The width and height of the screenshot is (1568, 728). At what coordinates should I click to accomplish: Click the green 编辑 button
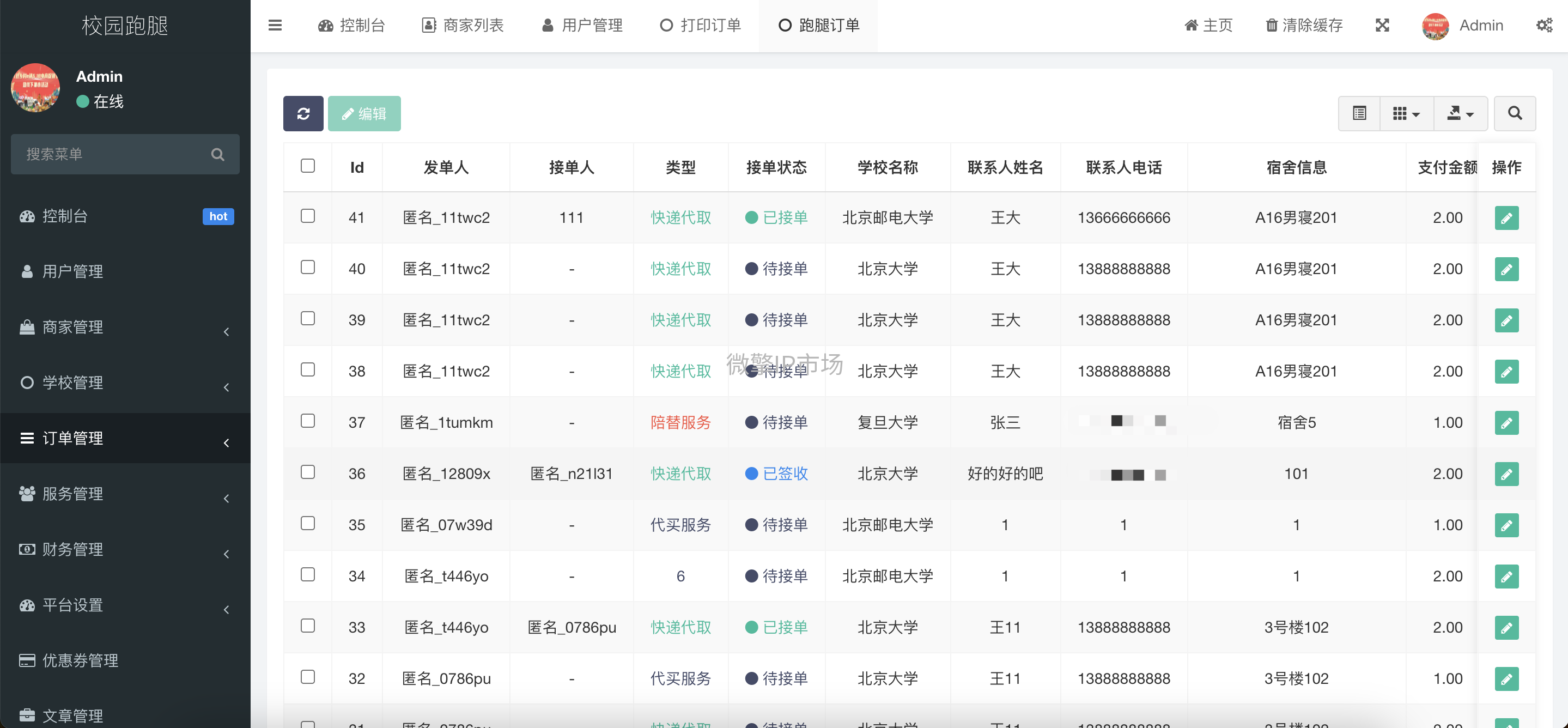364,113
